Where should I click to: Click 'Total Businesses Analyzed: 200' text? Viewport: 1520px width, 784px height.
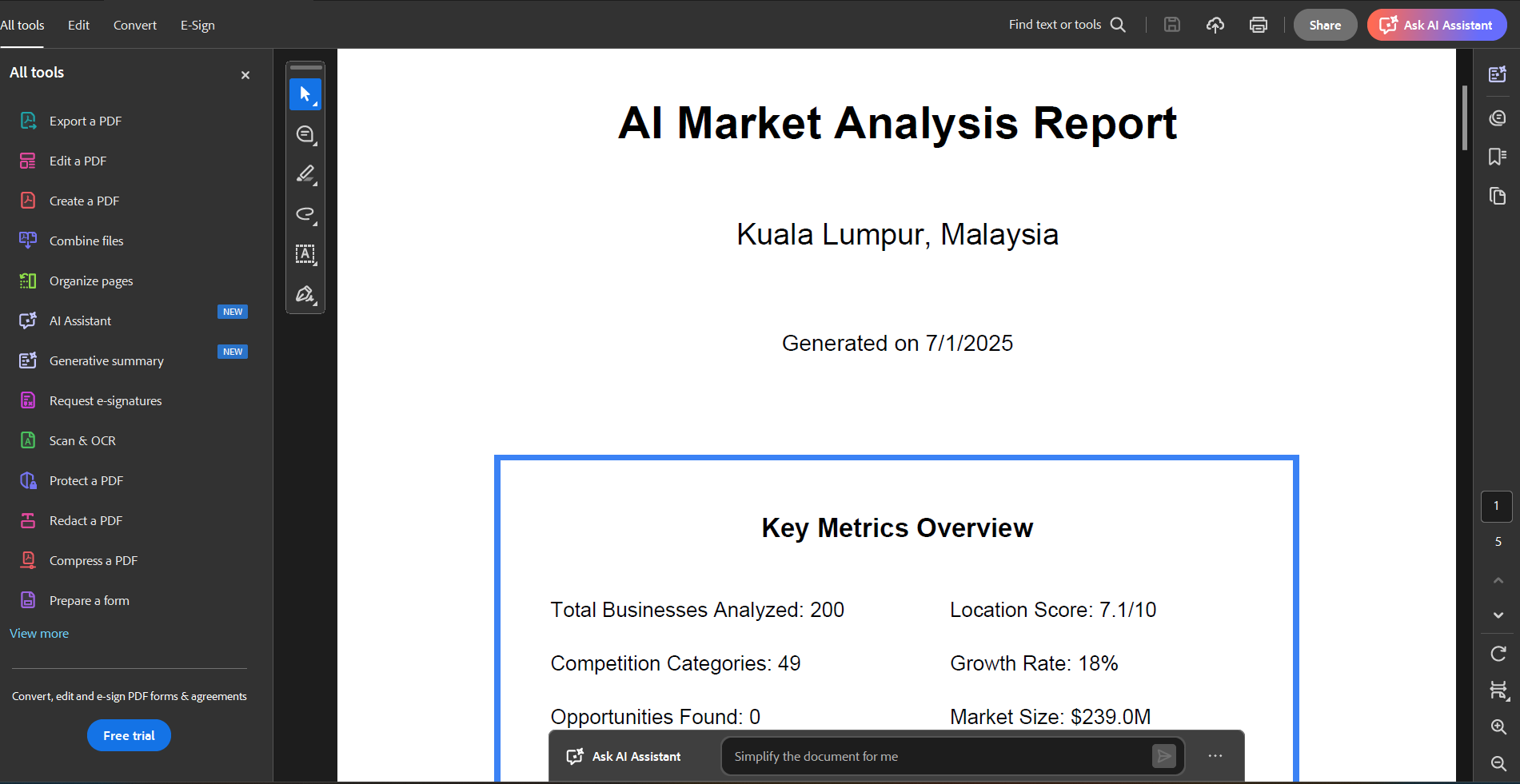(697, 610)
